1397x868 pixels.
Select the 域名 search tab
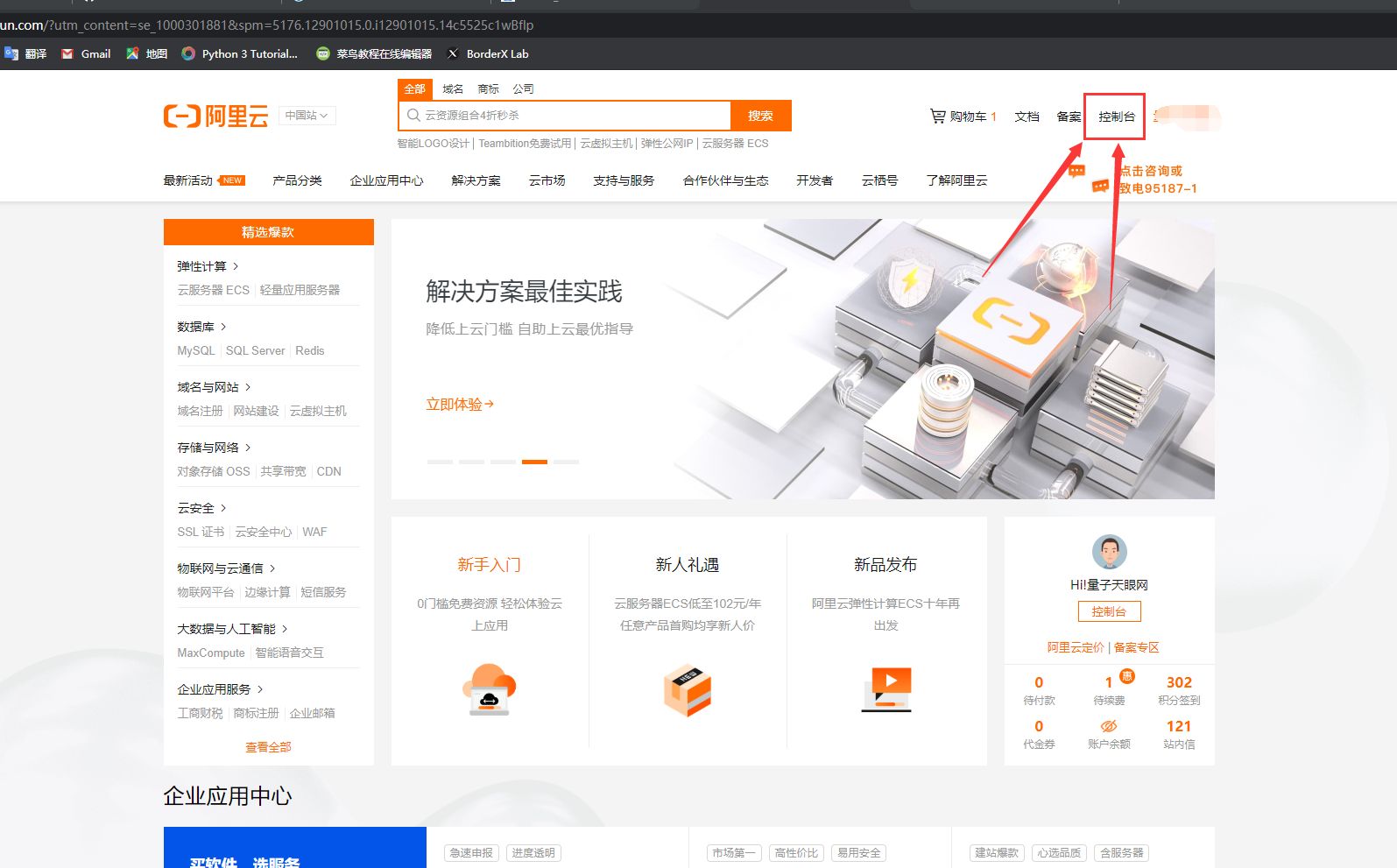pyautogui.click(x=453, y=89)
